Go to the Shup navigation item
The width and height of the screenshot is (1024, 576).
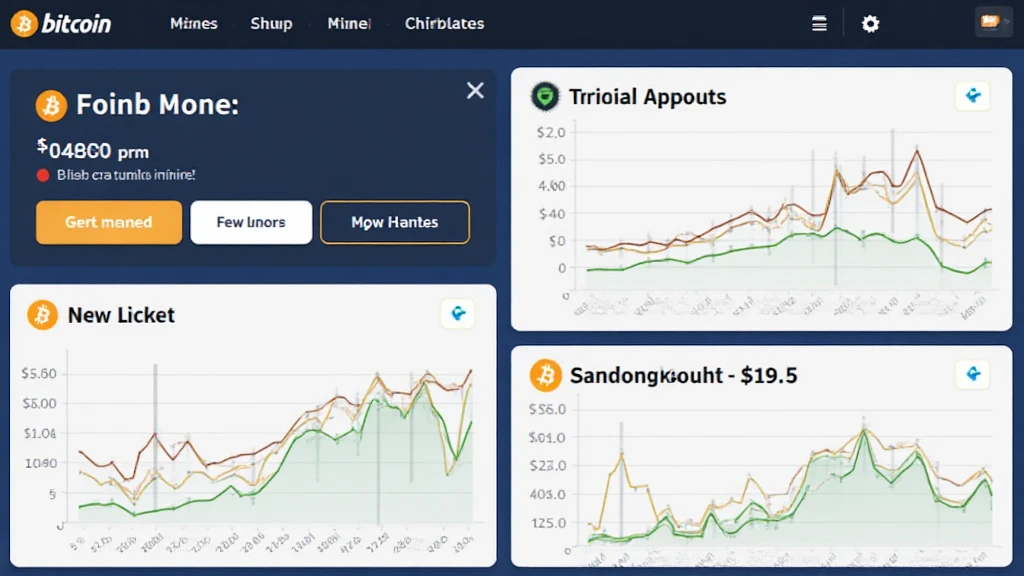(x=271, y=23)
